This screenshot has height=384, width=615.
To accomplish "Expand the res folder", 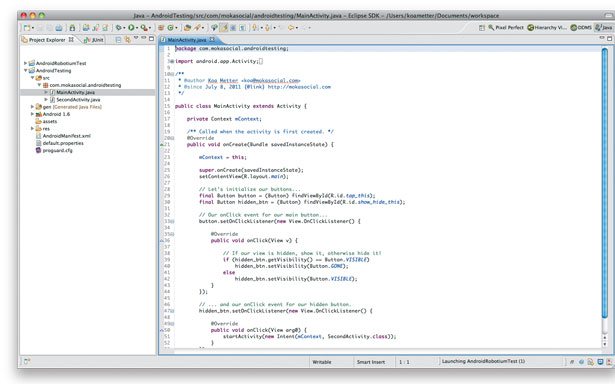I will point(33,129).
